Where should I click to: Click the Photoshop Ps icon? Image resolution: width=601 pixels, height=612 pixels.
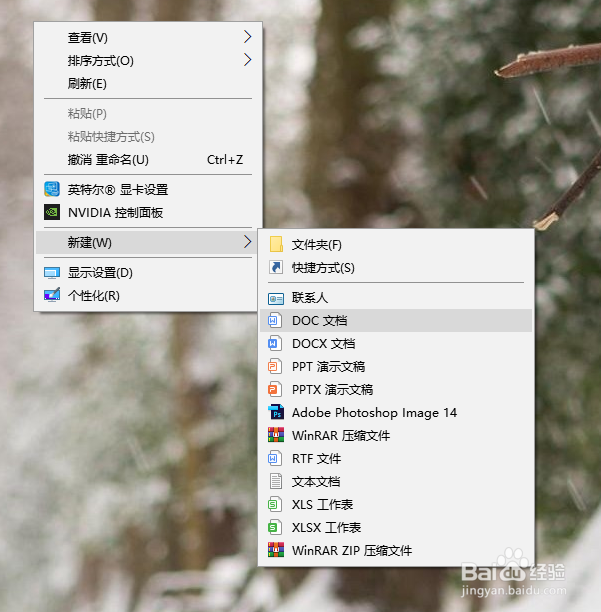(x=276, y=412)
